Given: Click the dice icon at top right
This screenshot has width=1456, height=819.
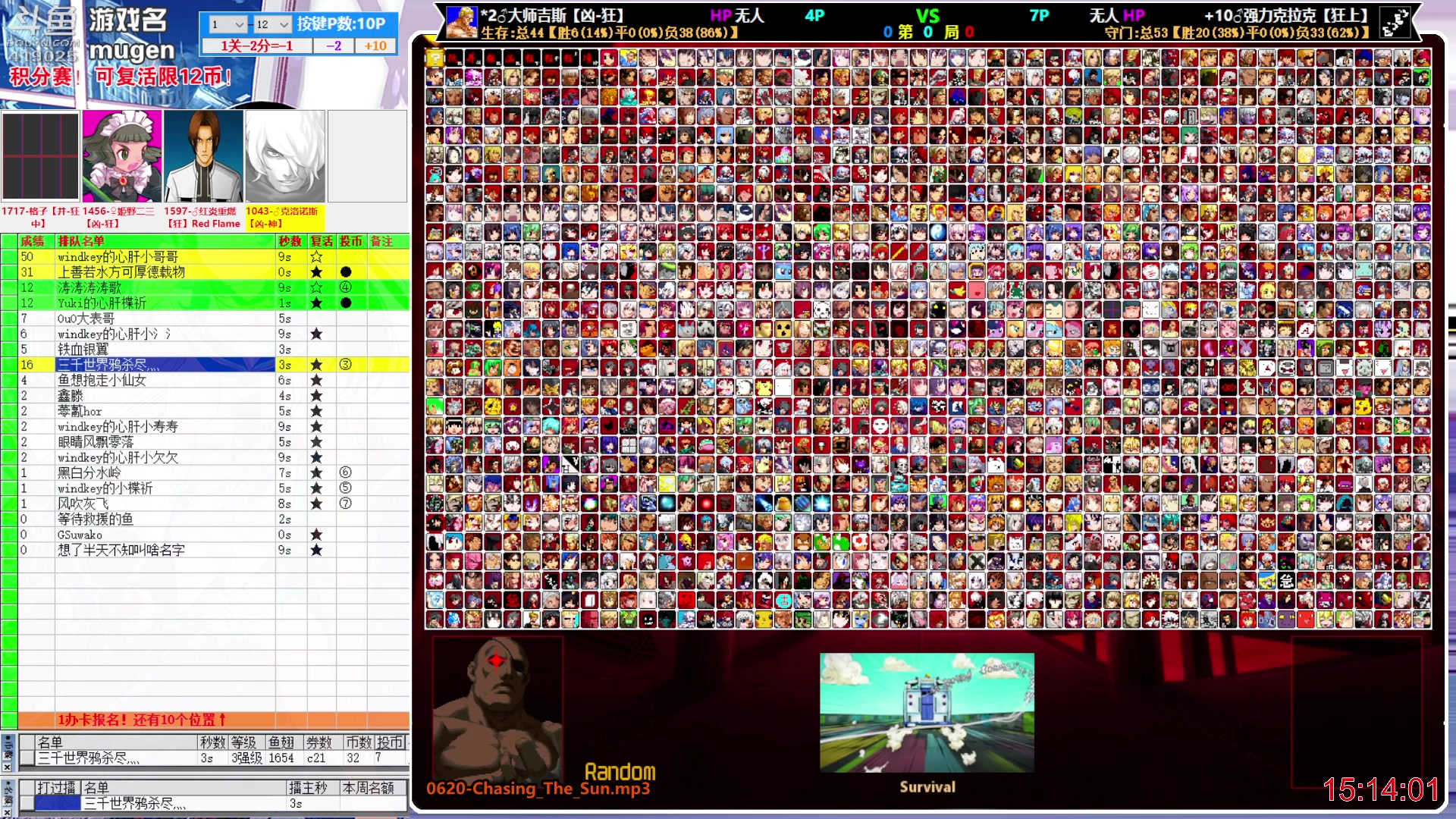Looking at the screenshot, I should 1395,23.
